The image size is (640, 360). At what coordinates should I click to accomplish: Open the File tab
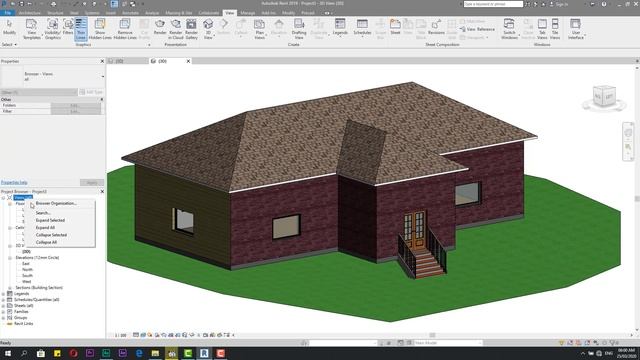click(8, 13)
